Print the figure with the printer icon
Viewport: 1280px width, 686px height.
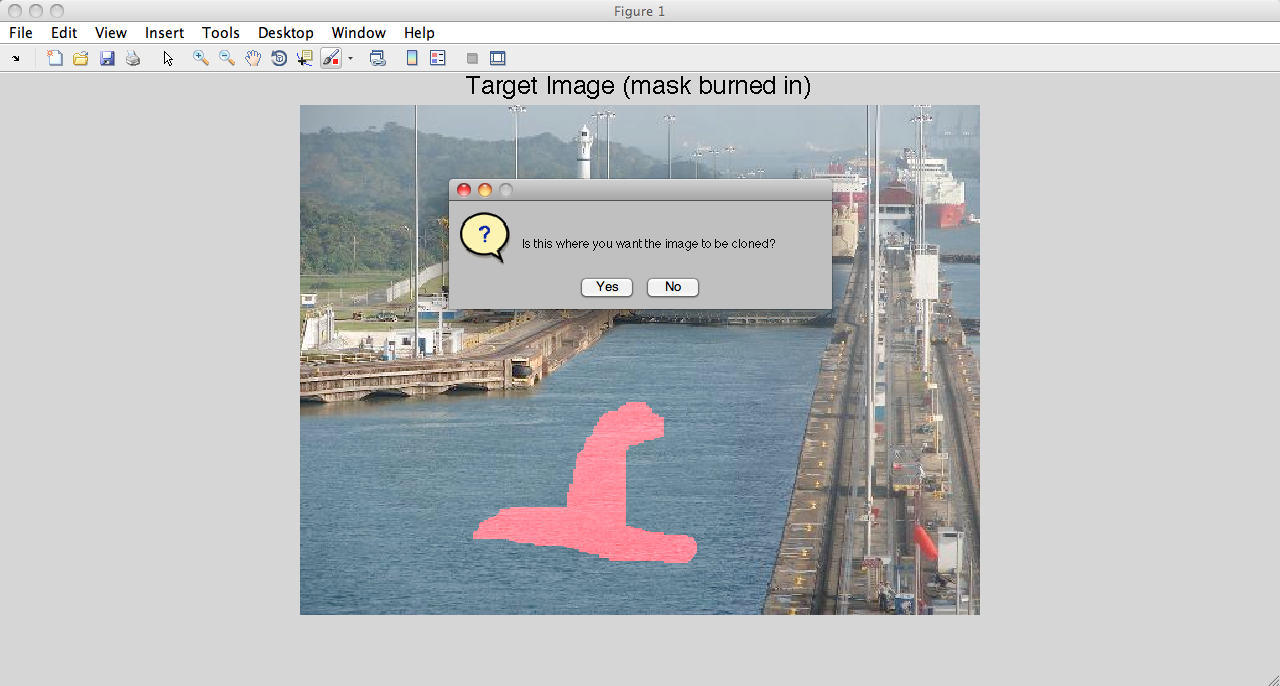coord(133,59)
